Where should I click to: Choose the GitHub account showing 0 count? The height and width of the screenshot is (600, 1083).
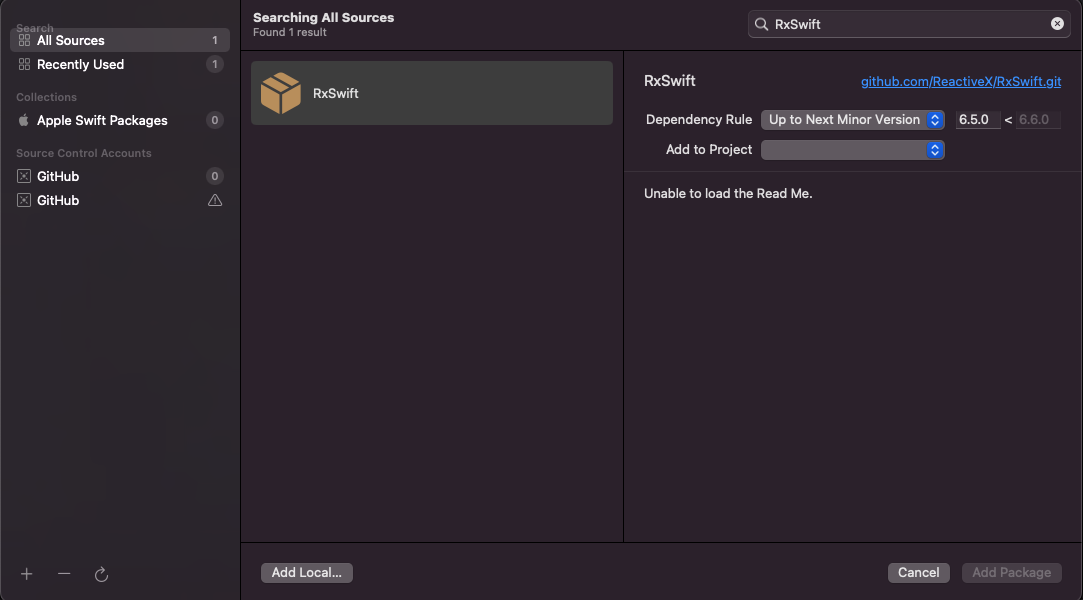click(x=58, y=176)
